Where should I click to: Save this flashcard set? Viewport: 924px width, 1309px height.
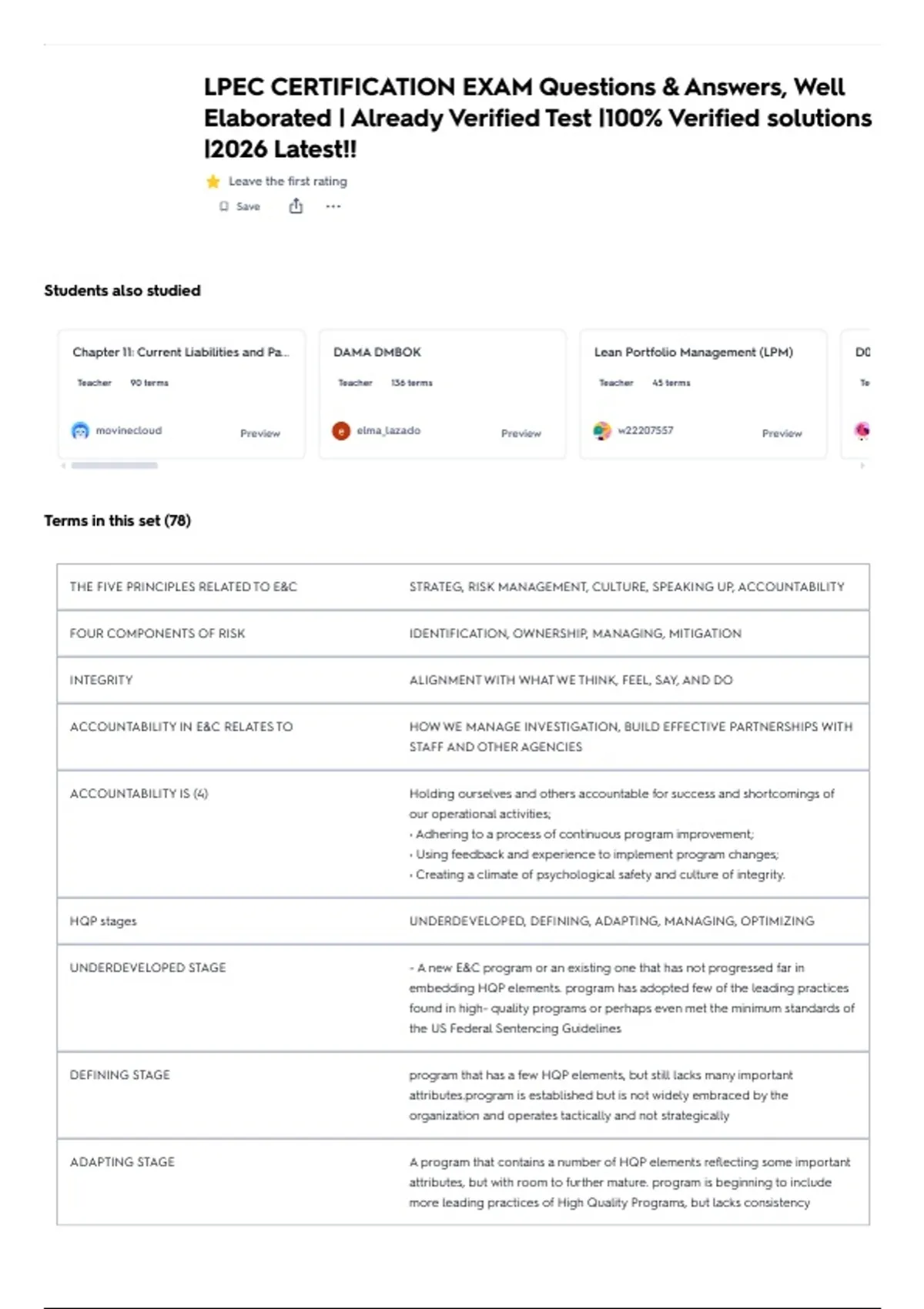coord(239,206)
